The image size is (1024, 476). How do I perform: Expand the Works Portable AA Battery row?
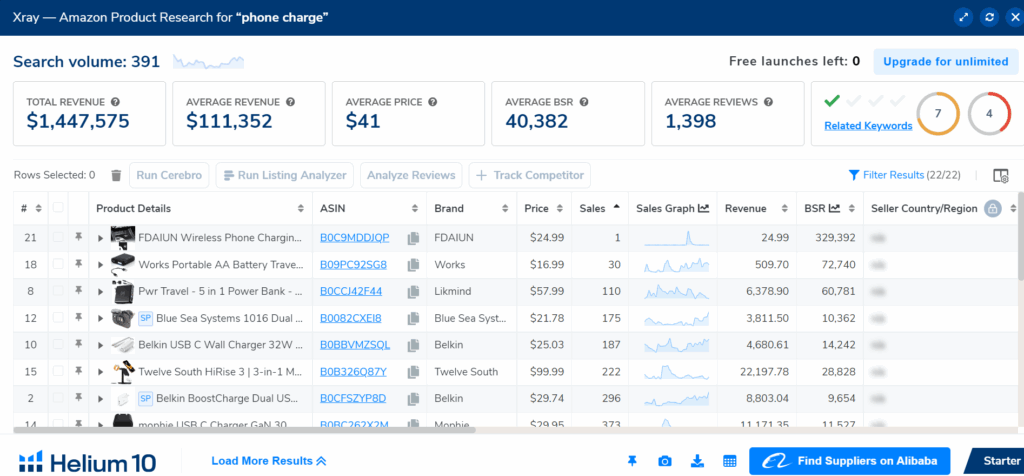[x=101, y=265]
